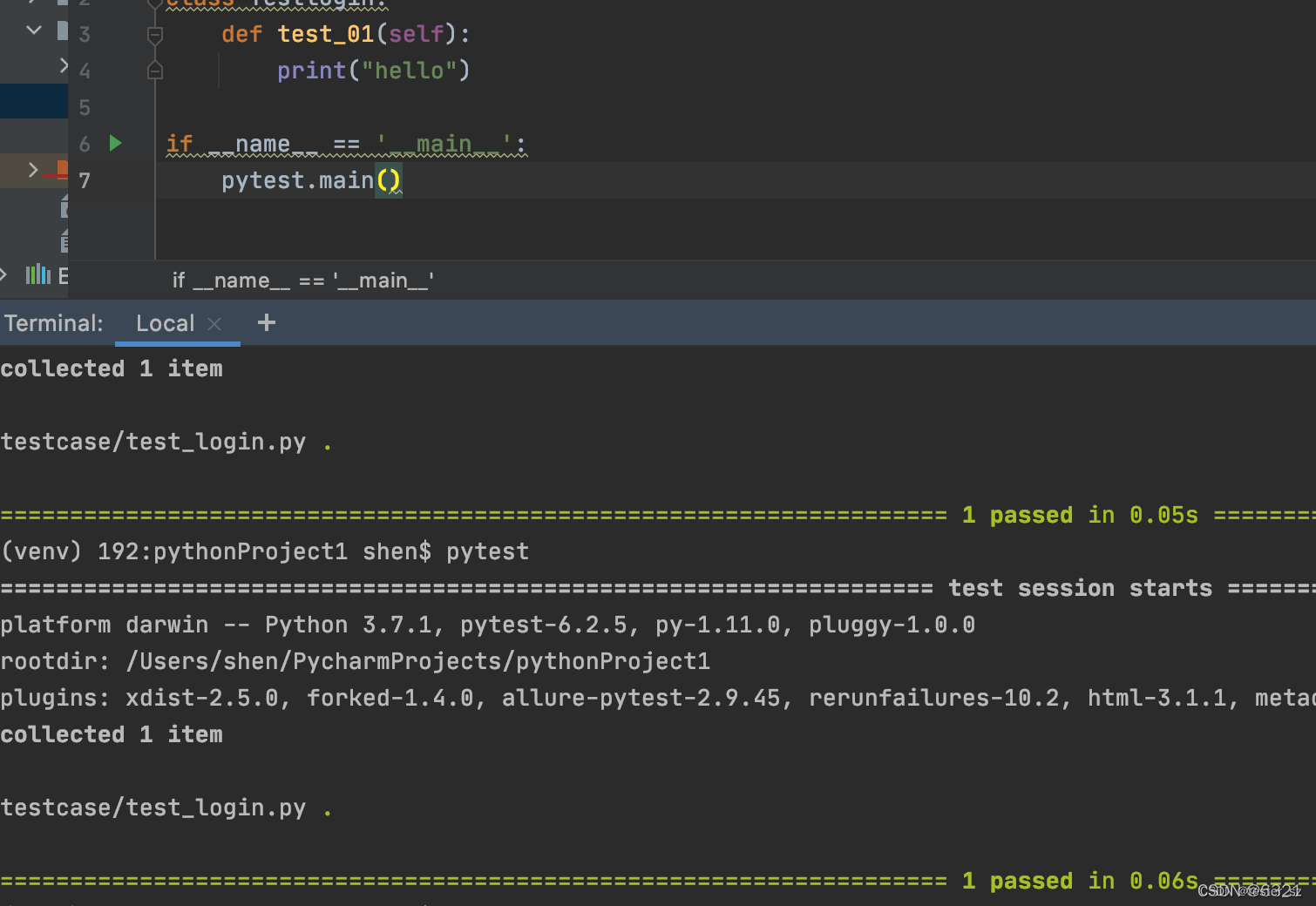Click the Terminal: panel label
Image resolution: width=1316 pixels, height=906 pixels.
tap(53, 323)
